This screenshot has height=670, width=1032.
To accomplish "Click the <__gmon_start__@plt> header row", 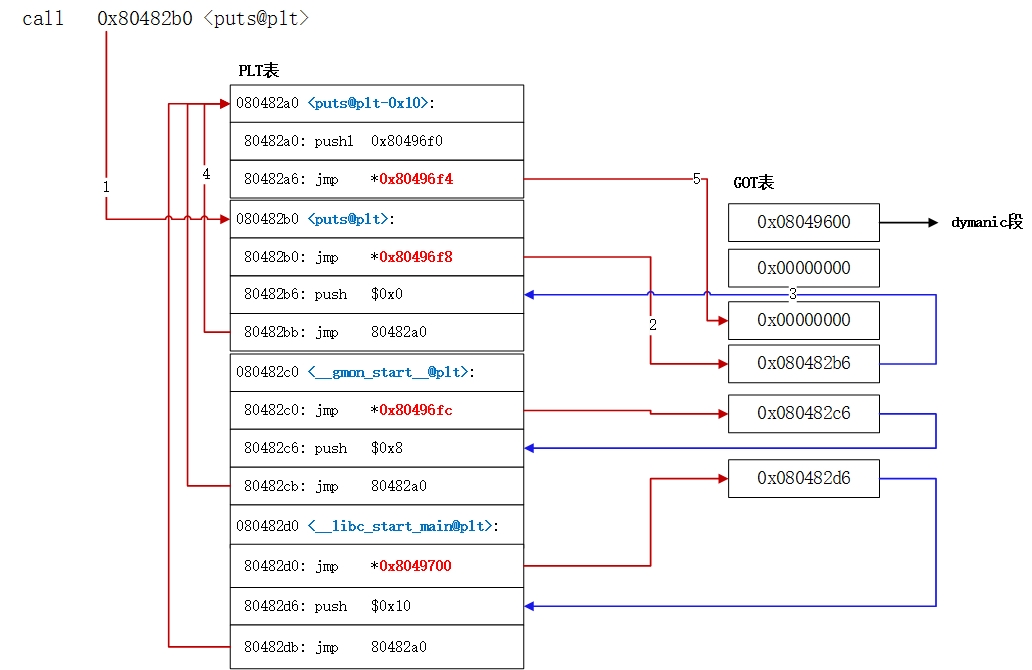I will 376,372.
